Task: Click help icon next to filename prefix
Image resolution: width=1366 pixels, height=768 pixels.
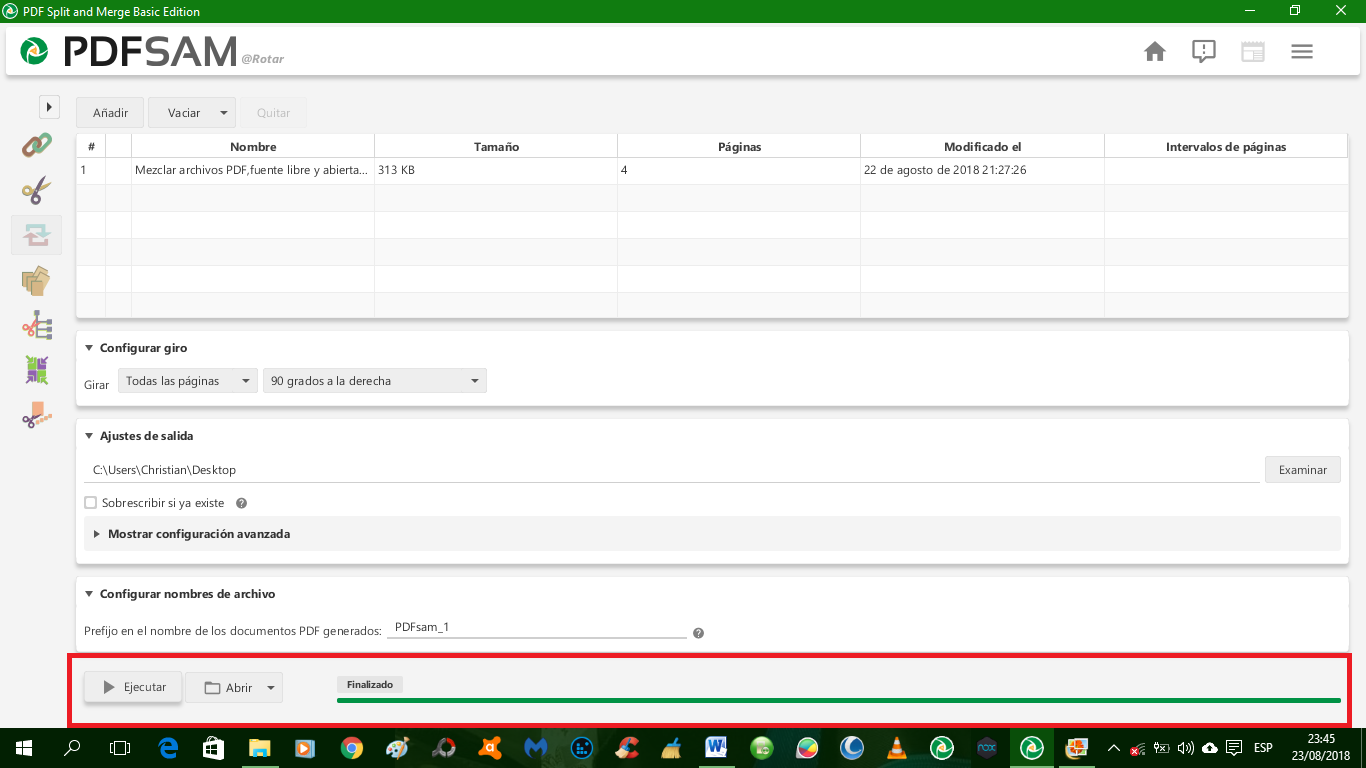Action: [x=698, y=633]
